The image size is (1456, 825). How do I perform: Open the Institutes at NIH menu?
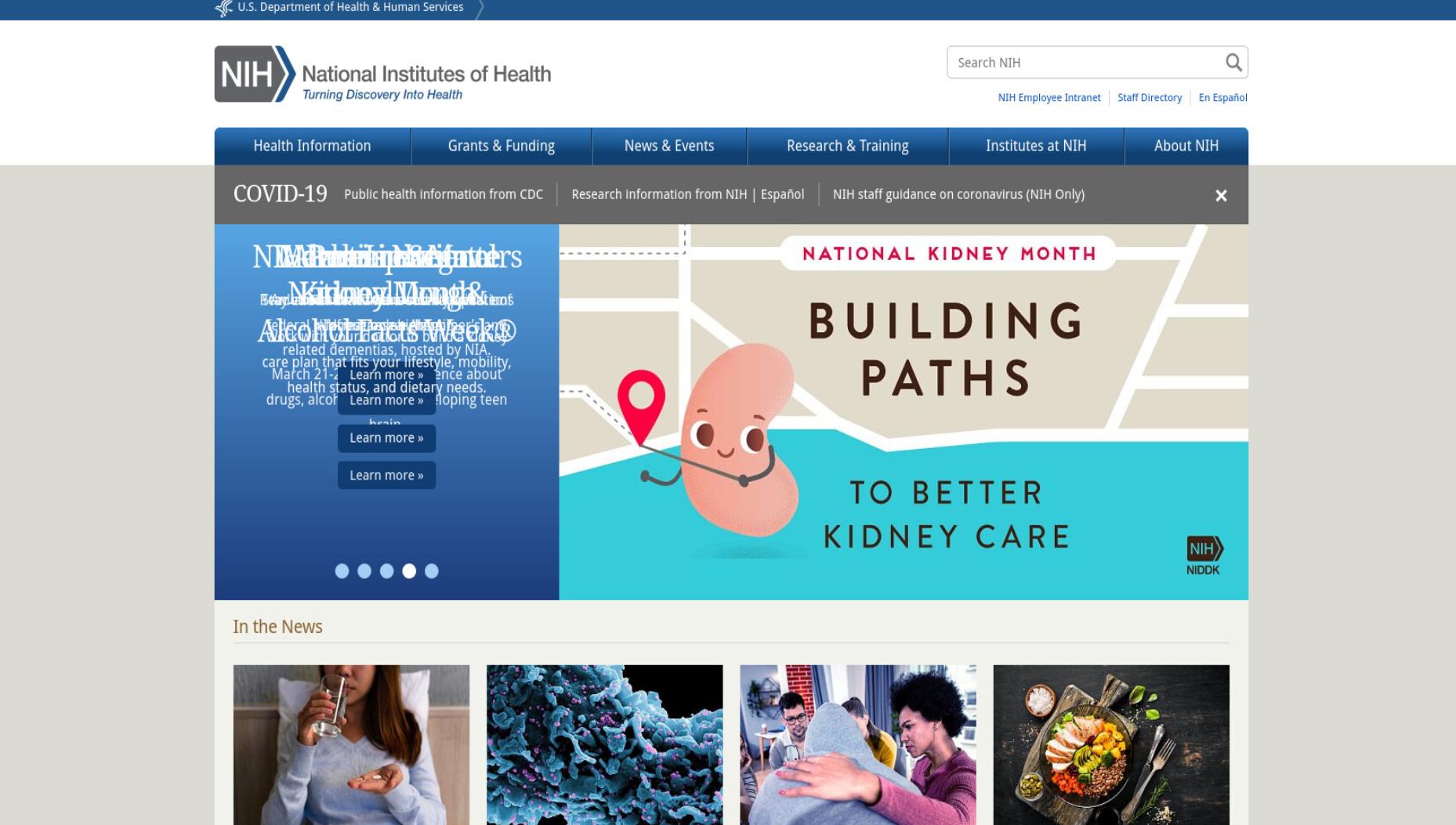pos(1036,146)
